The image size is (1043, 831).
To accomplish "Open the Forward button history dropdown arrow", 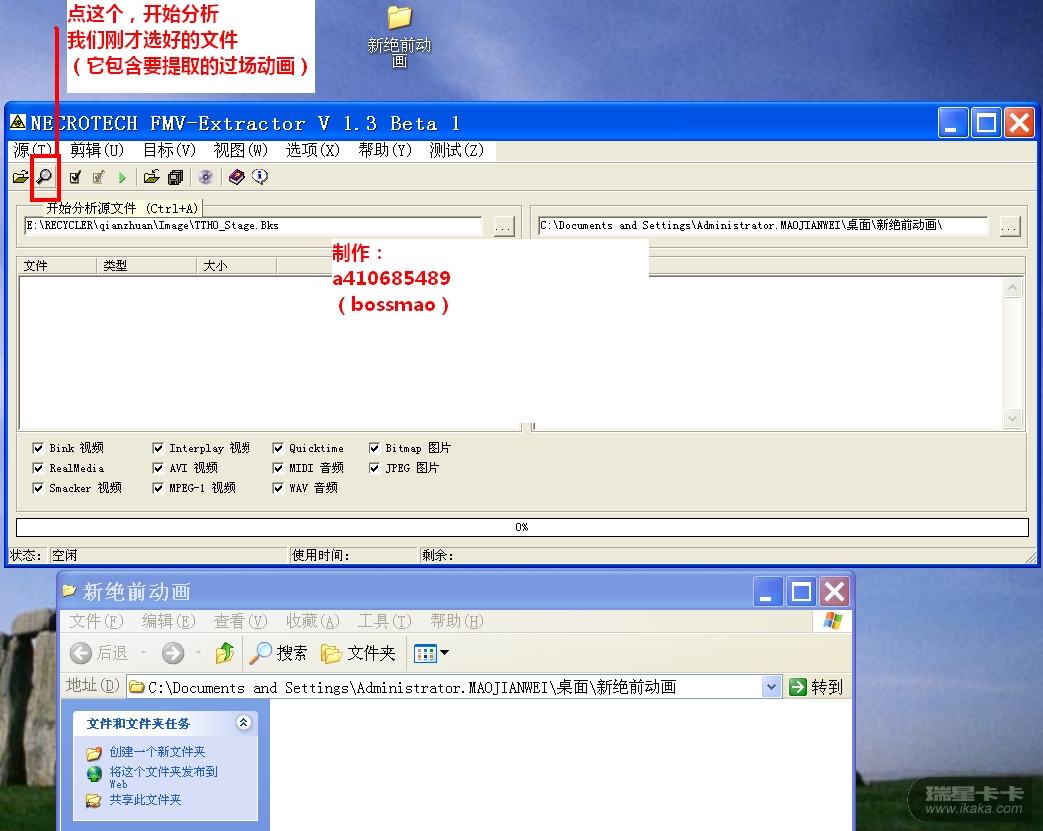I will [x=198, y=653].
